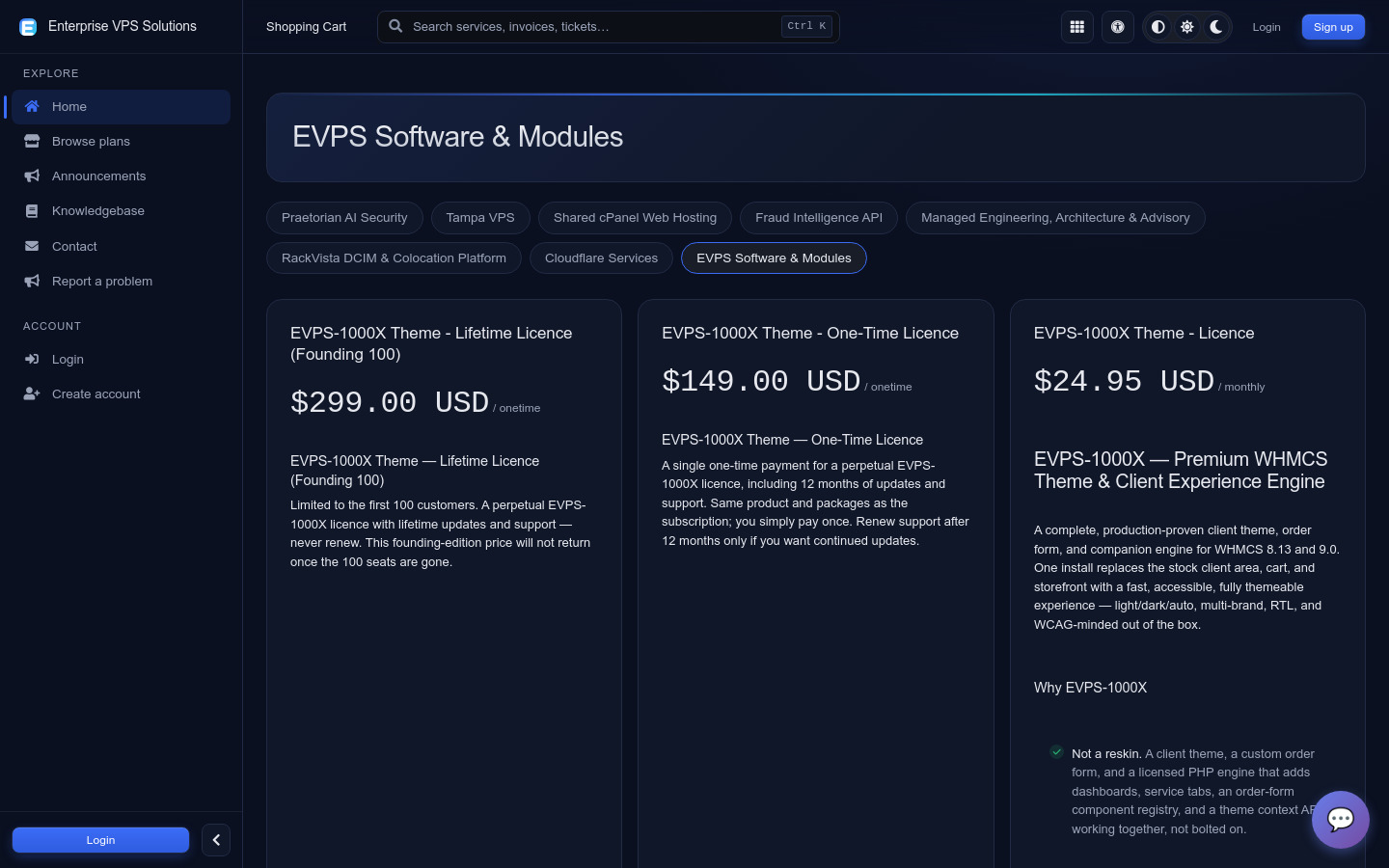The height and width of the screenshot is (868, 1389).
Task: Select the Tampa VPS category tab
Action: 480,218
